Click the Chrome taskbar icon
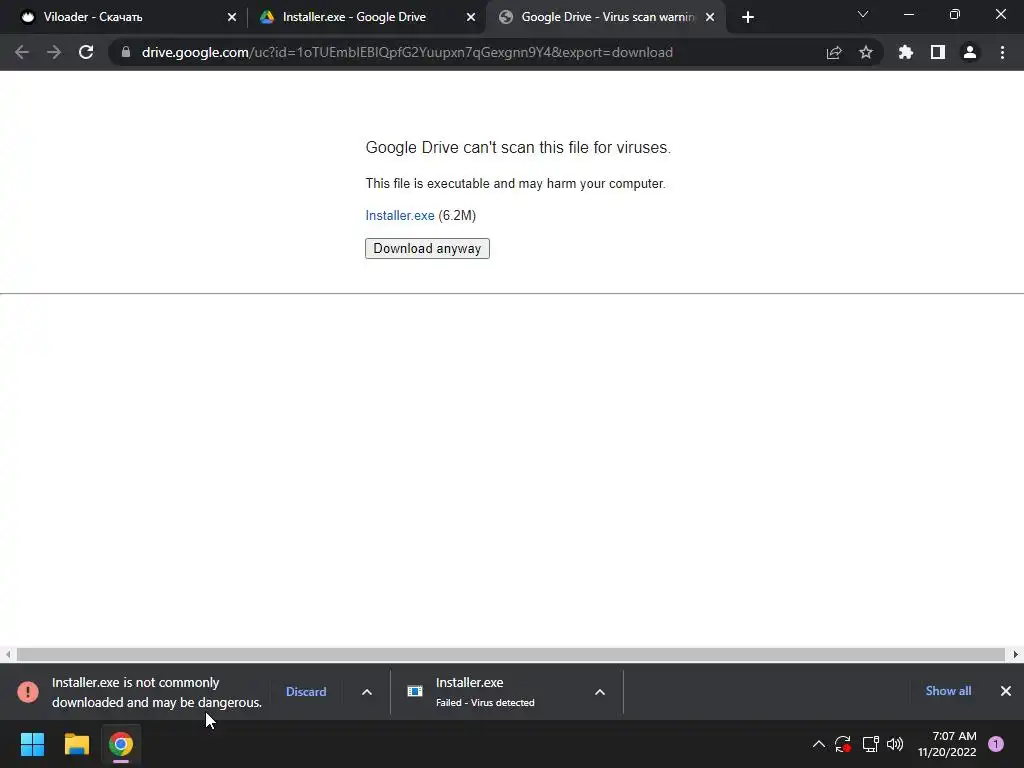 [x=121, y=744]
